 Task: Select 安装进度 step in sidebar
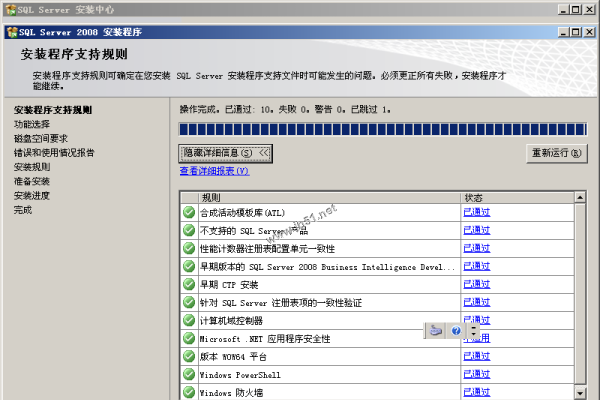tap(32, 196)
